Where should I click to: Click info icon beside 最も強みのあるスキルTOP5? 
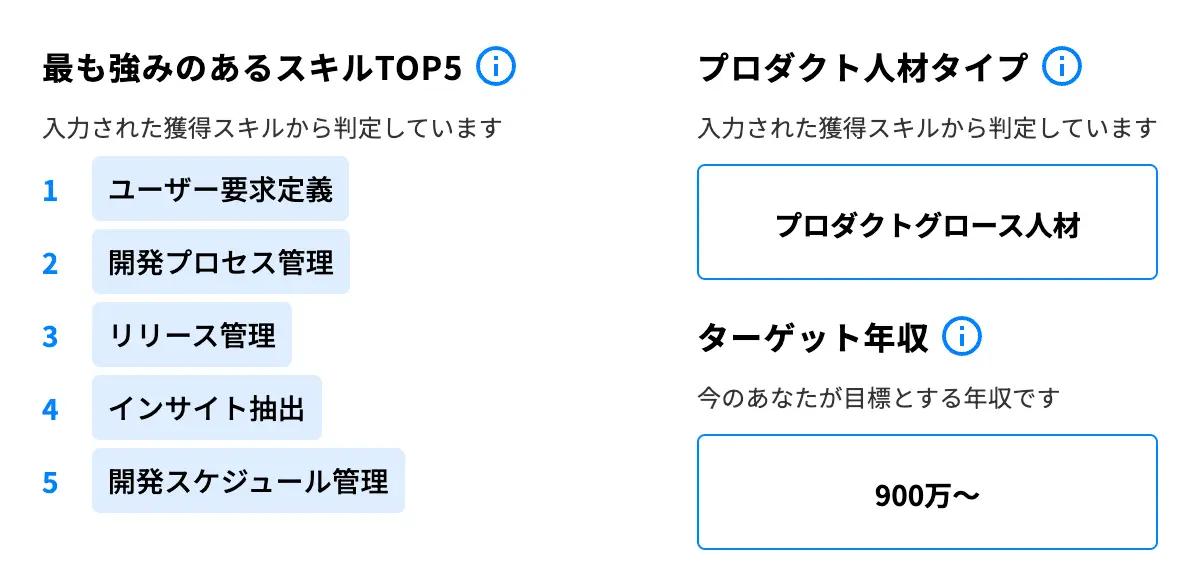pyautogui.click(x=496, y=67)
